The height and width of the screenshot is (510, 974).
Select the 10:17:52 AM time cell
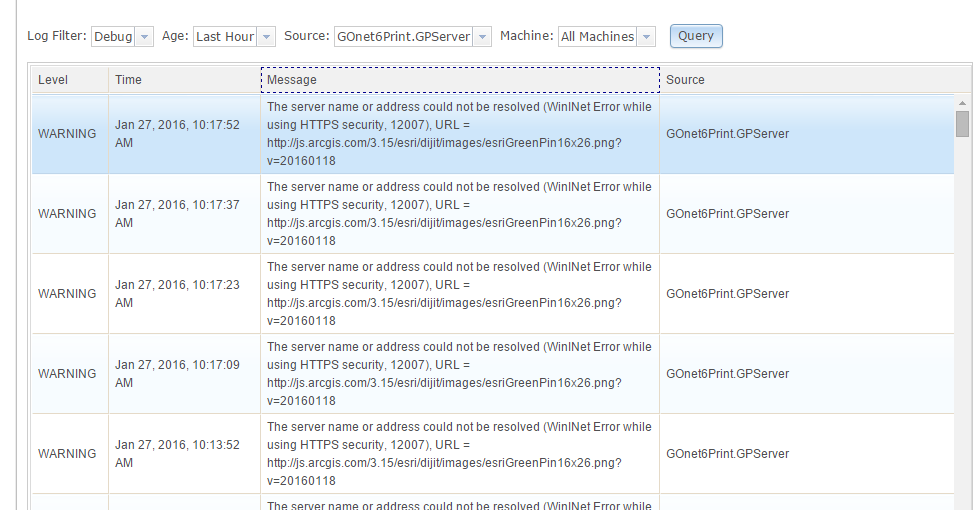pos(184,134)
